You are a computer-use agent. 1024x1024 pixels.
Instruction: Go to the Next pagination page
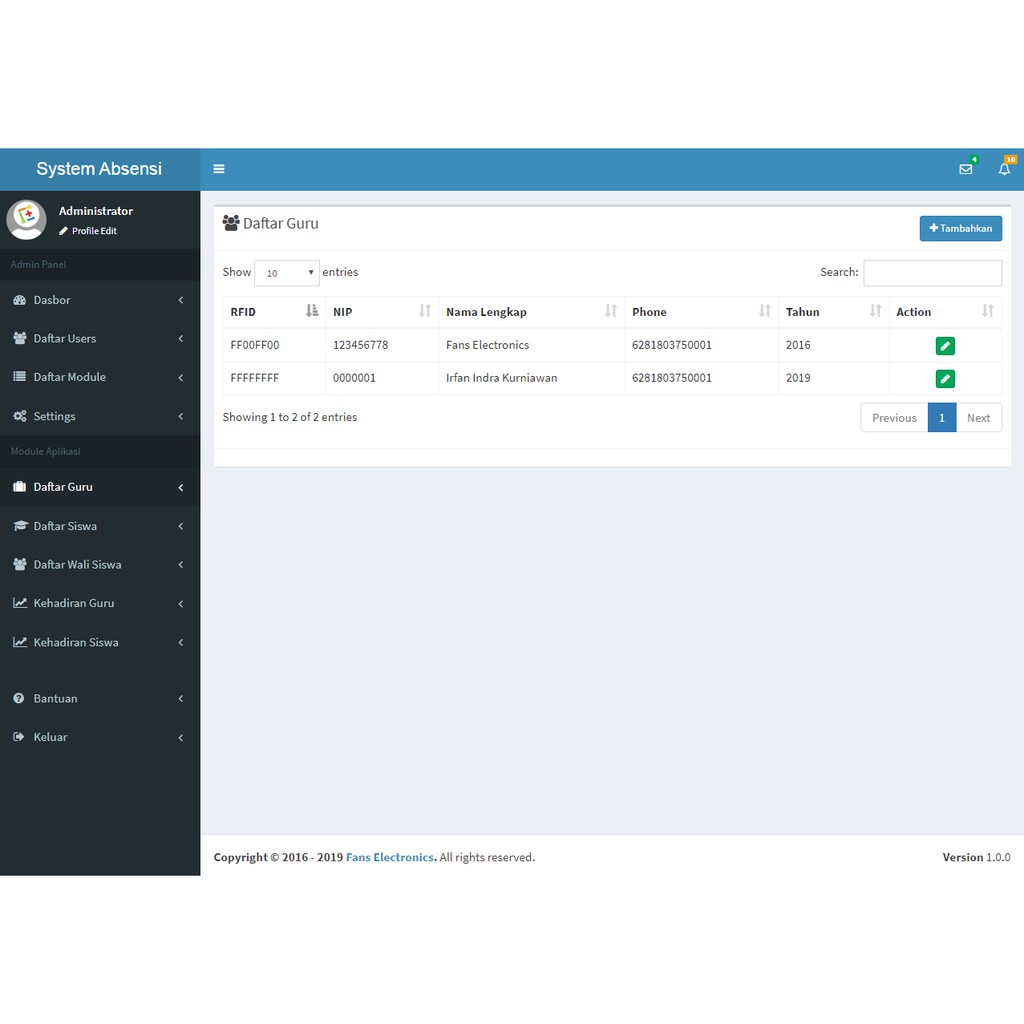(978, 418)
